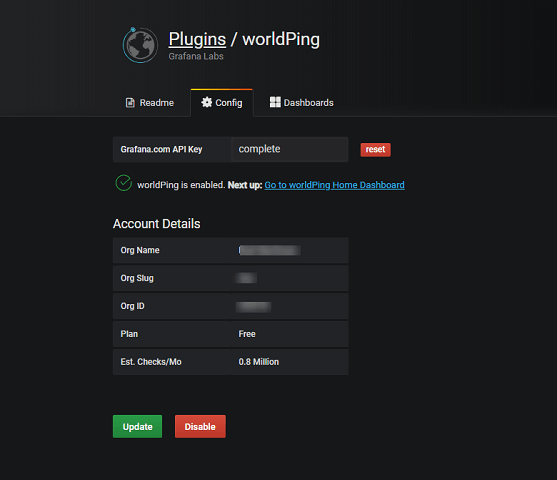Switch to the Dashboards tab

click(x=302, y=102)
